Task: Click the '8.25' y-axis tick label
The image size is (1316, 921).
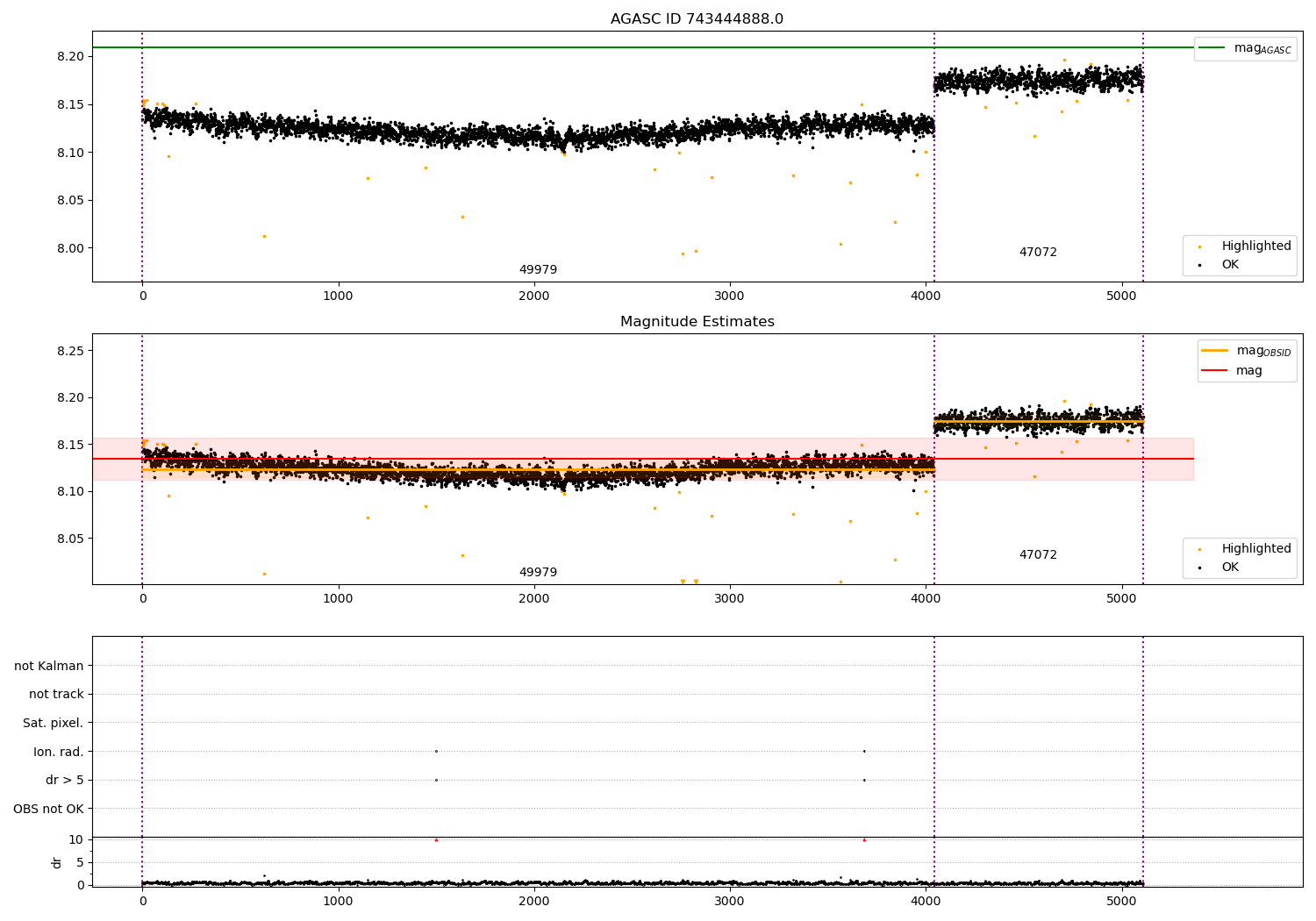Action: pos(69,351)
